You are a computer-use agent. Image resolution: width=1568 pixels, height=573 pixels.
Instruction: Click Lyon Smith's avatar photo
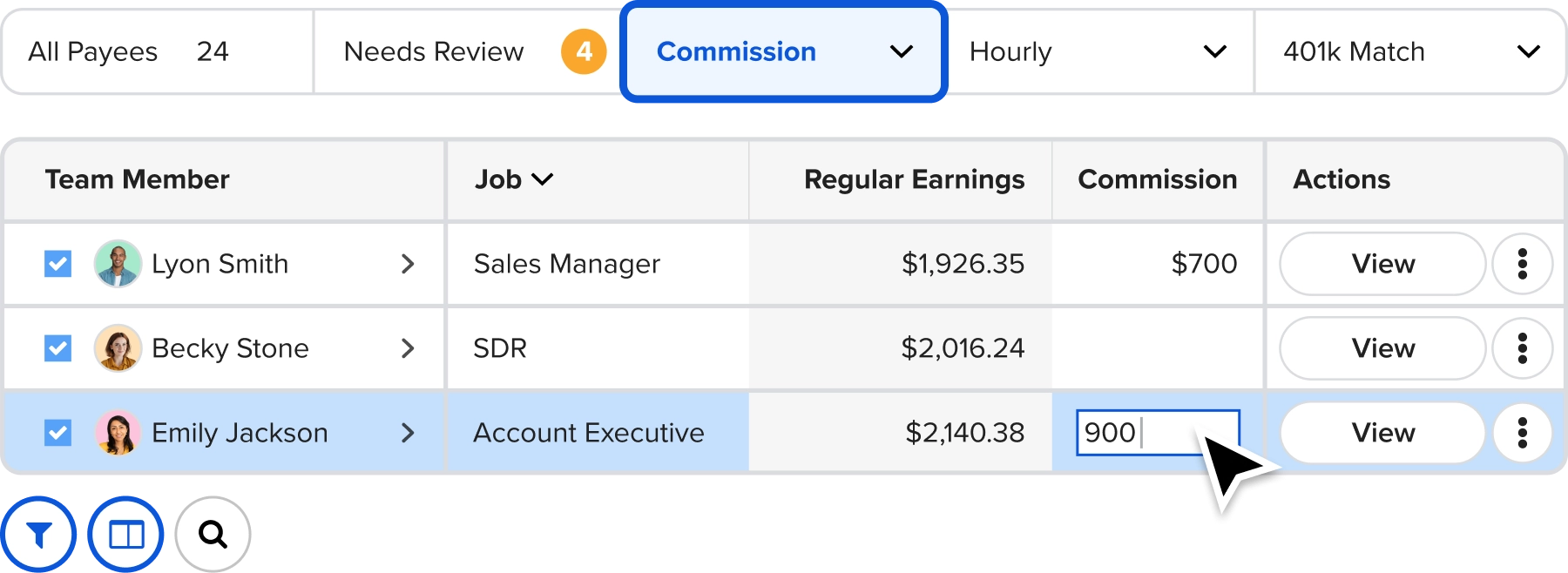(x=118, y=264)
